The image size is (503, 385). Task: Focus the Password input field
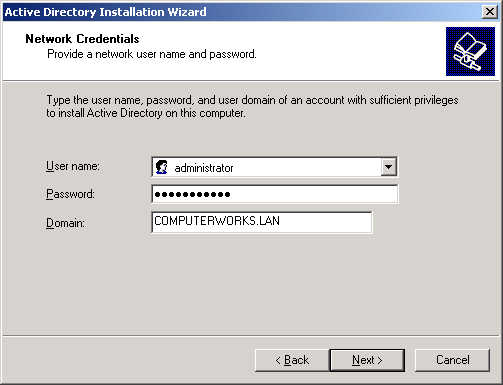pos(275,194)
